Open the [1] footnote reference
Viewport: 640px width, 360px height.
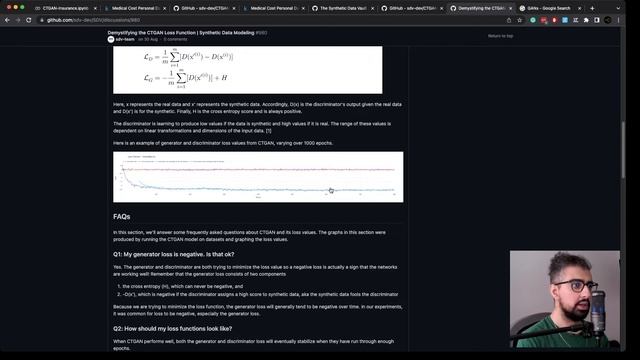point(268,131)
